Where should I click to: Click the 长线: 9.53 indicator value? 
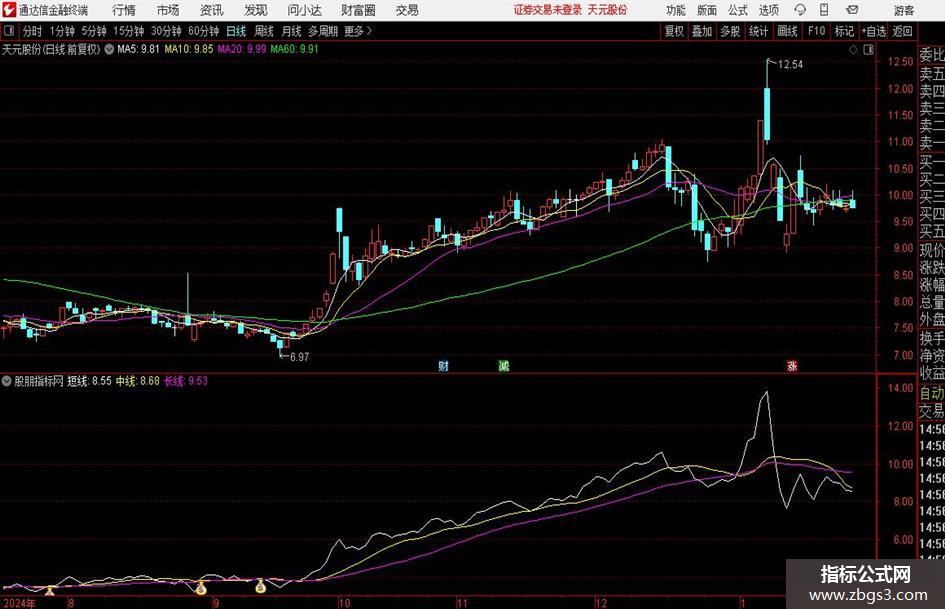(x=186, y=381)
